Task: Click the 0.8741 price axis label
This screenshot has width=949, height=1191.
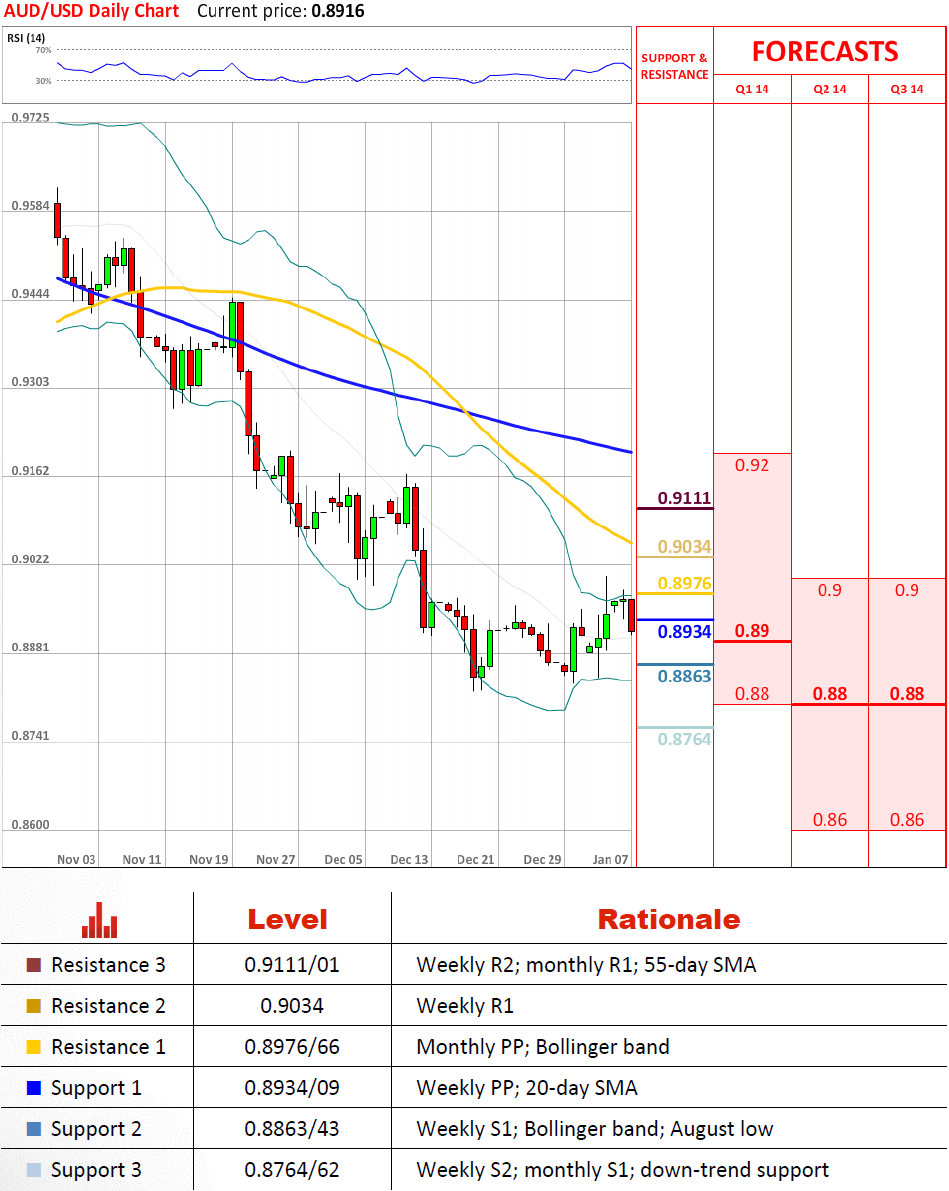Action: tap(30, 736)
